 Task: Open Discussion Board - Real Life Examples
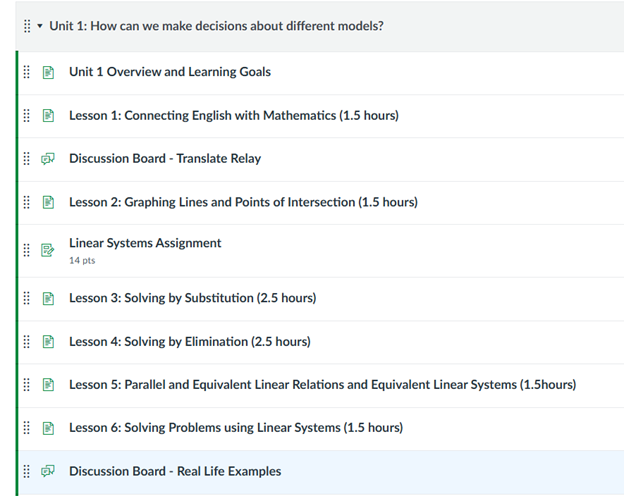click(175, 471)
